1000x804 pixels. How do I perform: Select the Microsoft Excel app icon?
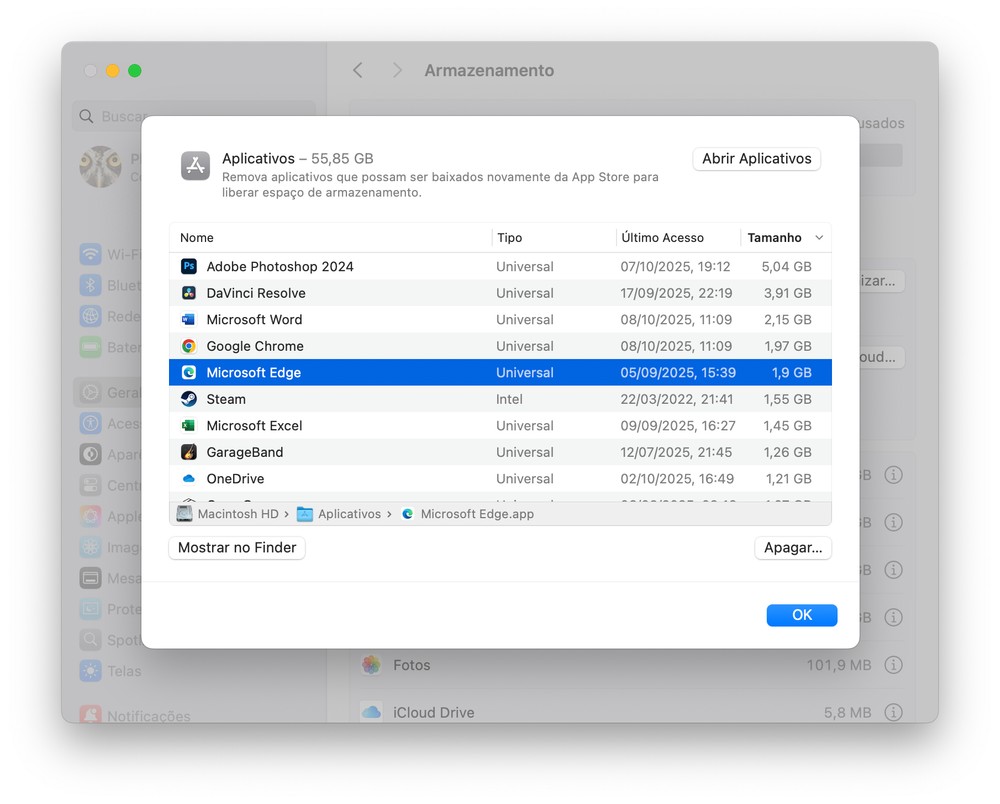[188, 426]
